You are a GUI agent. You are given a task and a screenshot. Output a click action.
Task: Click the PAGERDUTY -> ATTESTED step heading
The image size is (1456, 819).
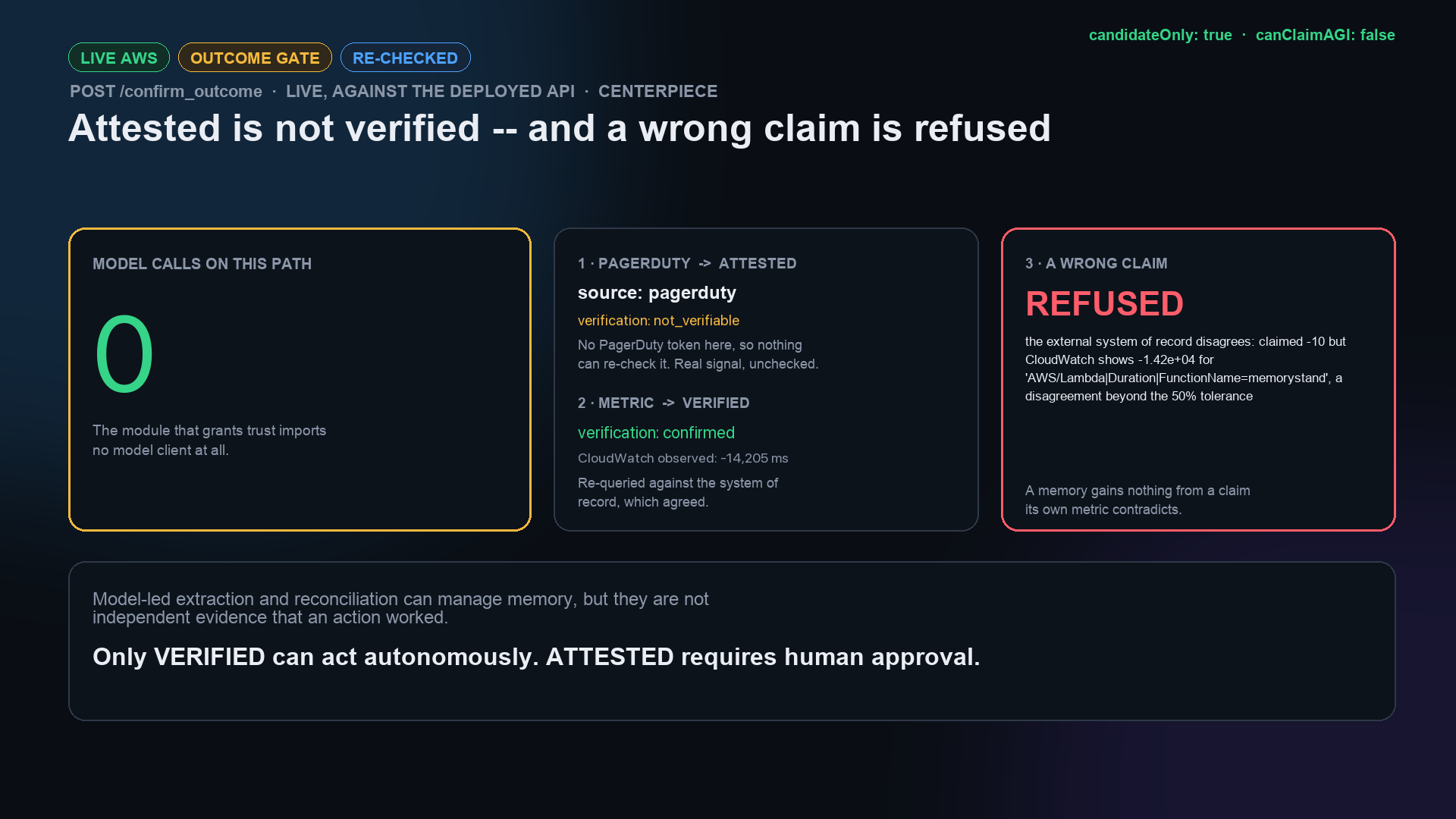687,263
